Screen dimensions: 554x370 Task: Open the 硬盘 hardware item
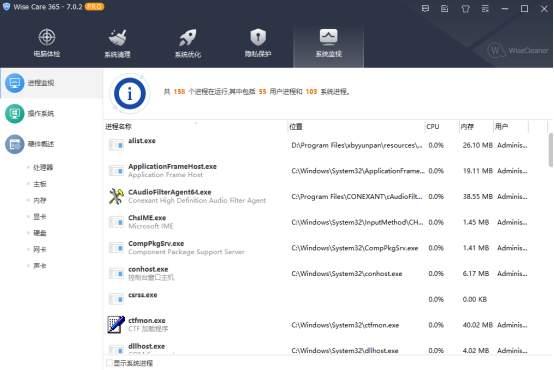point(40,233)
